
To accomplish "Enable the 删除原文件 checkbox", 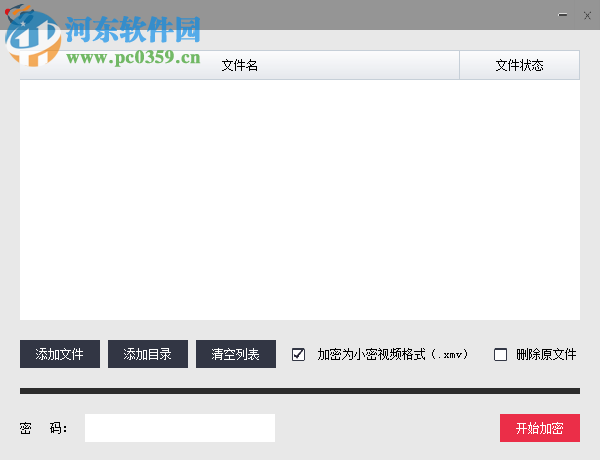I will click(500, 354).
